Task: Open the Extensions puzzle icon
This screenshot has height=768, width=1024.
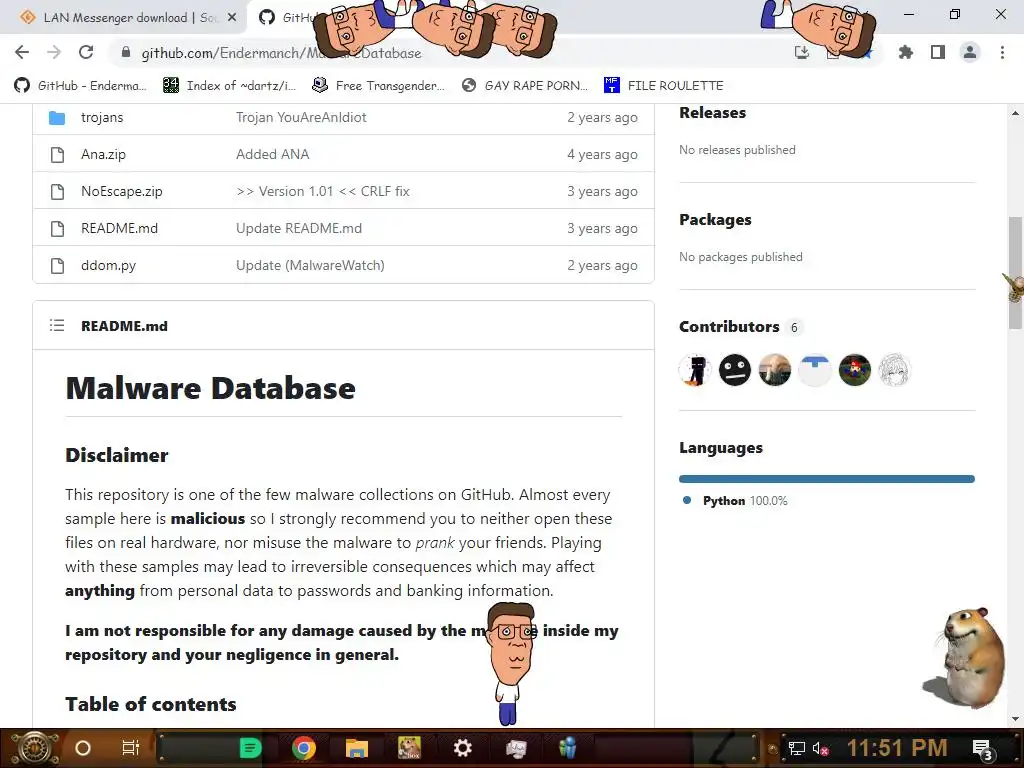Action: click(x=905, y=52)
